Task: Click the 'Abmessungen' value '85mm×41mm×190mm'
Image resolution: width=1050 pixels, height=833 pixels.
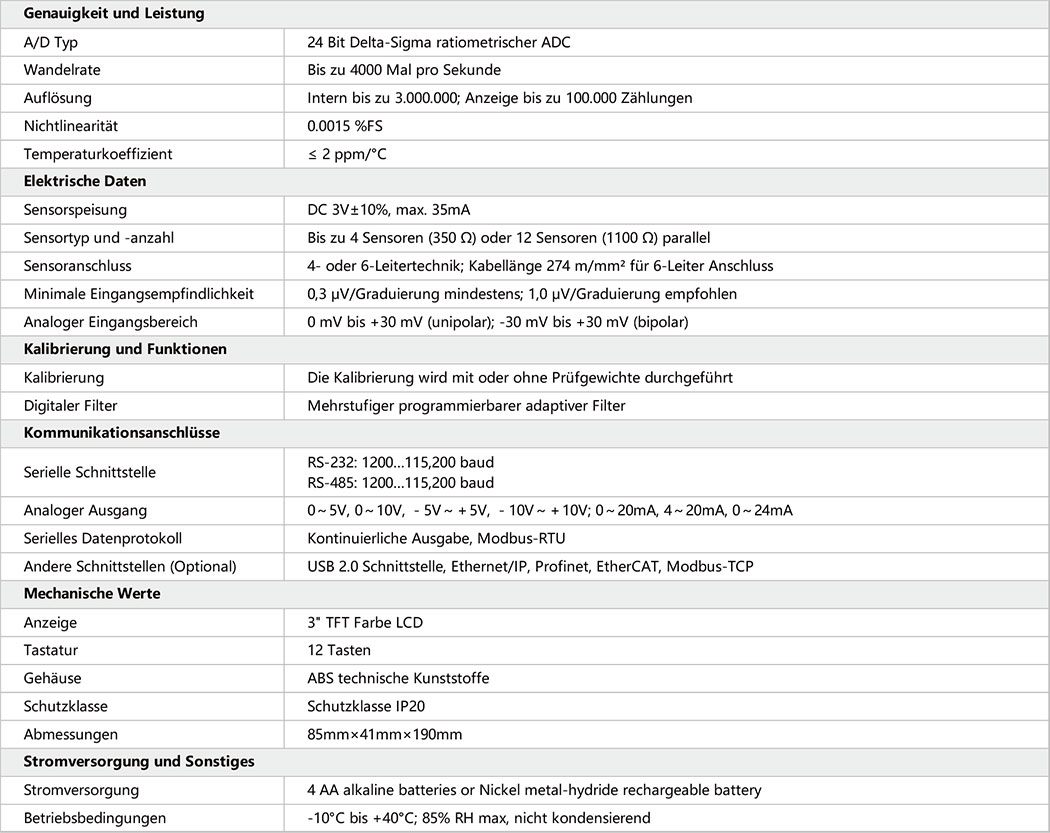Action: click(385, 734)
